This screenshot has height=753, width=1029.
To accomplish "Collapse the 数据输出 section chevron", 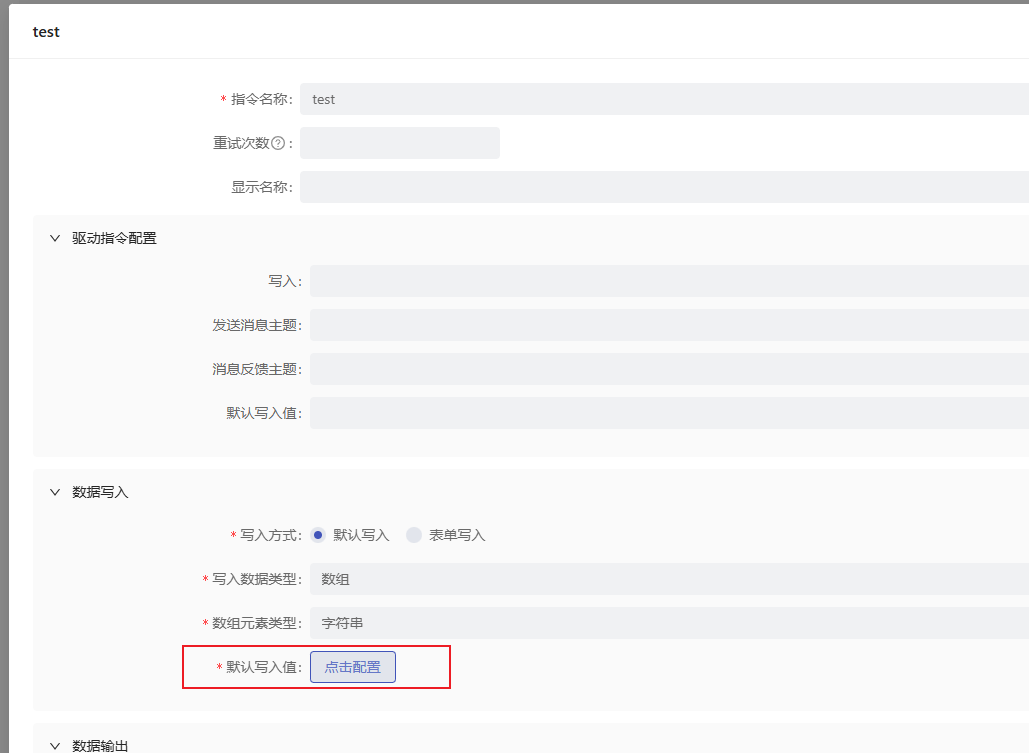I will (x=55, y=746).
